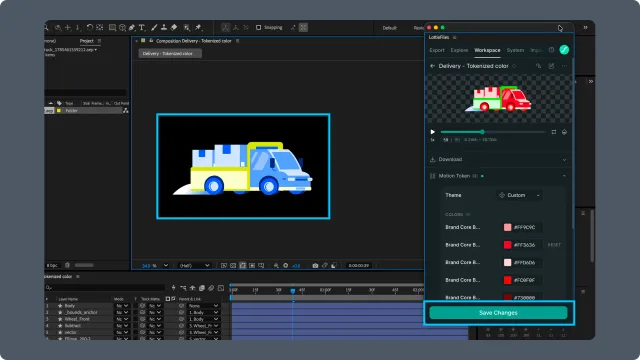Select the Clone Stamp tool
The image size is (640, 360).
click(164, 27)
